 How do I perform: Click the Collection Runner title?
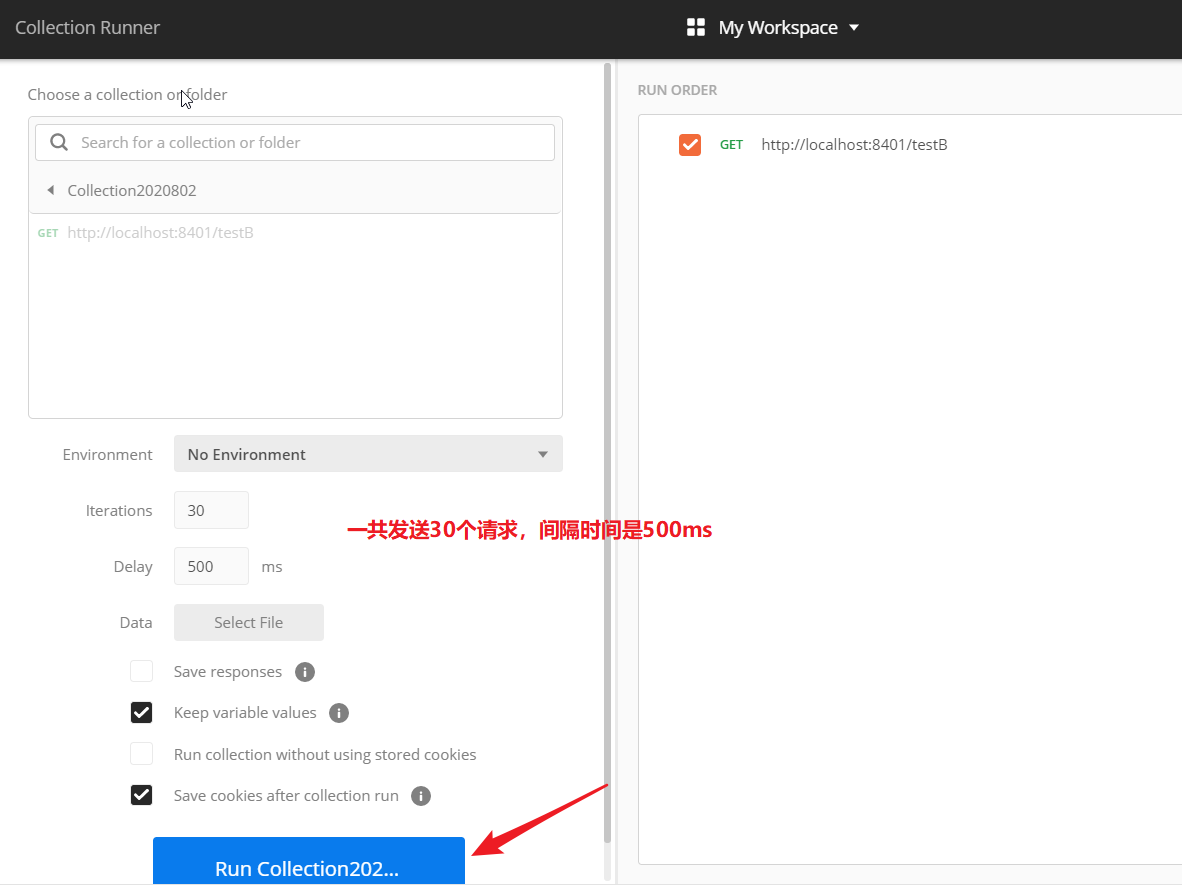pos(87,28)
